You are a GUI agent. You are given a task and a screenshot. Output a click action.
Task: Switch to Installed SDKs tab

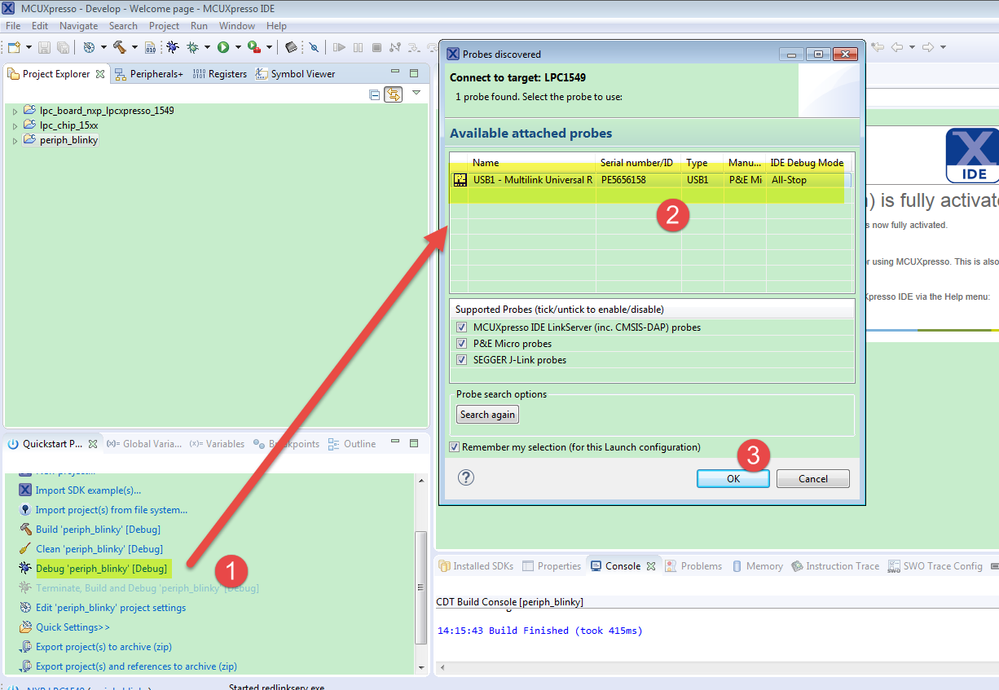tap(476, 566)
